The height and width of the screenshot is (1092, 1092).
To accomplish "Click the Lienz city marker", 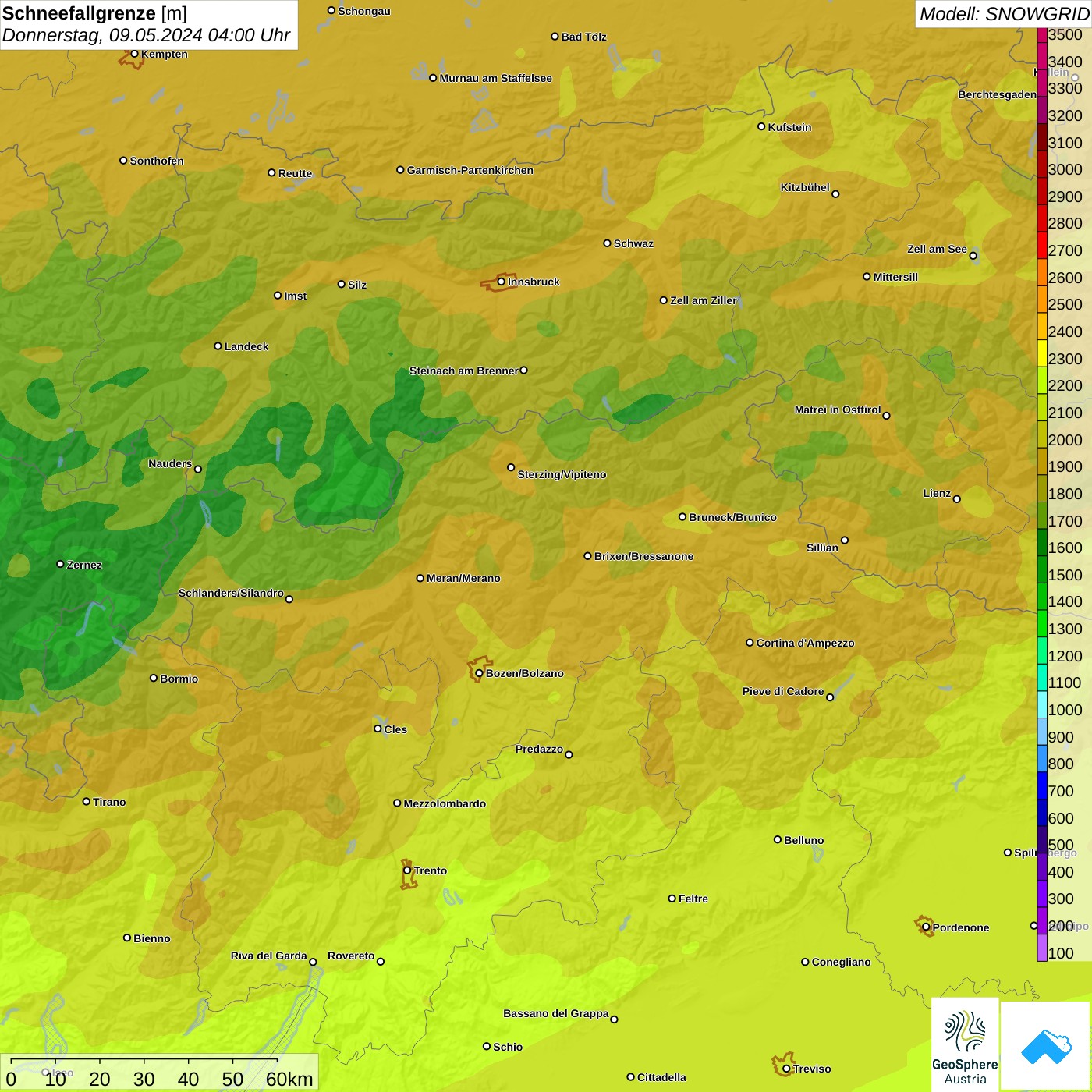I will [x=957, y=498].
